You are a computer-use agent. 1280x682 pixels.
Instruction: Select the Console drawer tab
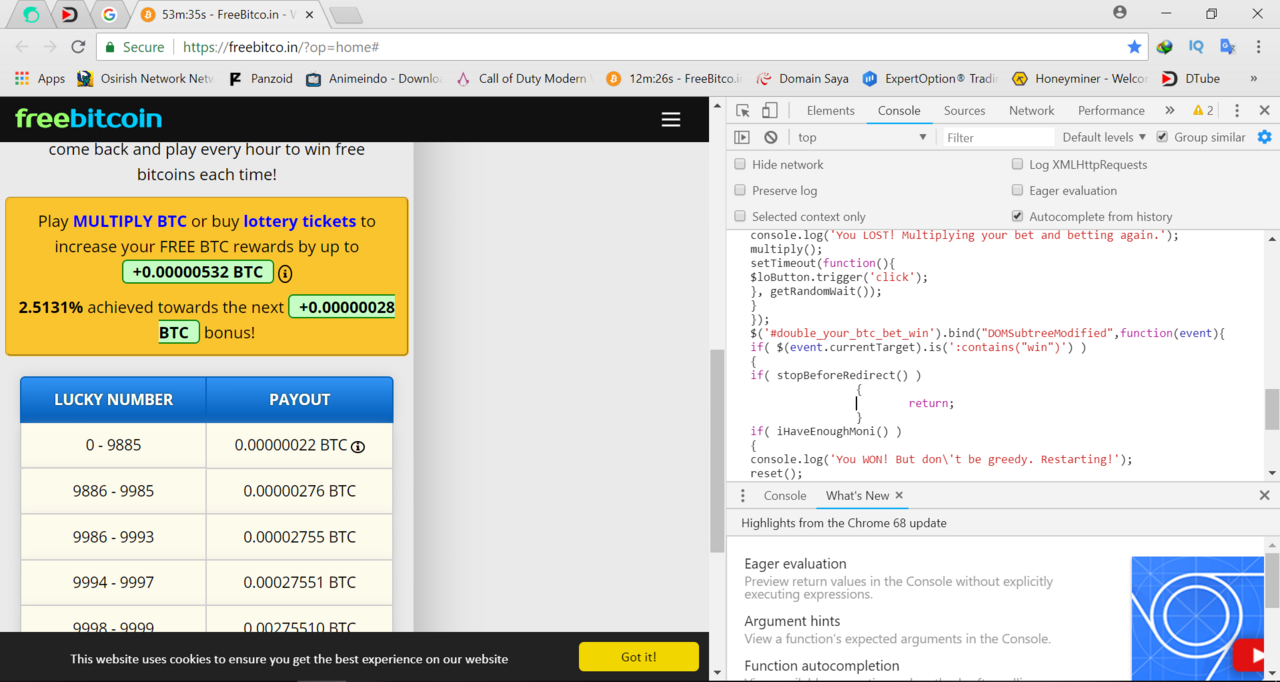(784, 496)
